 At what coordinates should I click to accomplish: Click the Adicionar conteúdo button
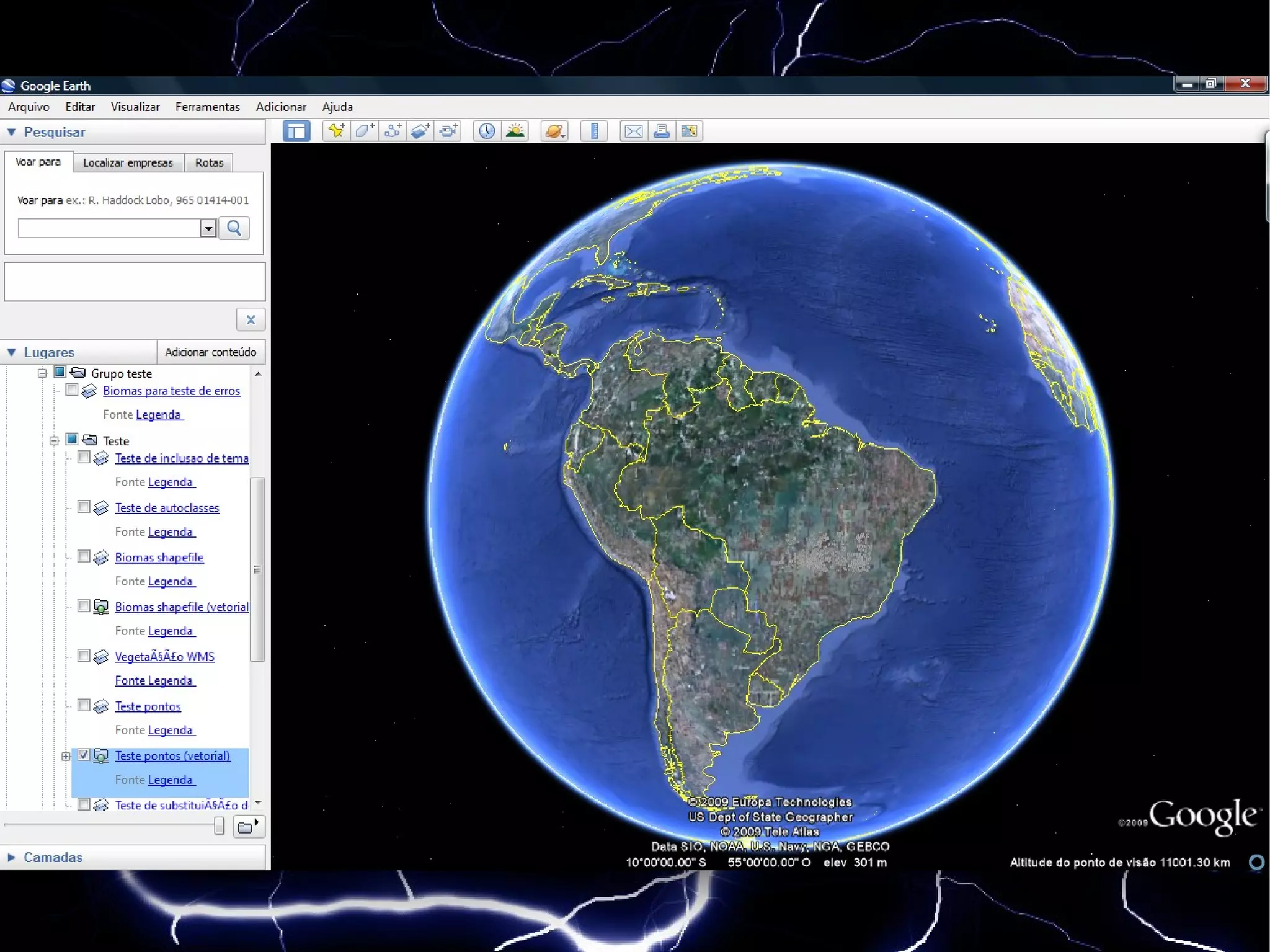pyautogui.click(x=210, y=352)
